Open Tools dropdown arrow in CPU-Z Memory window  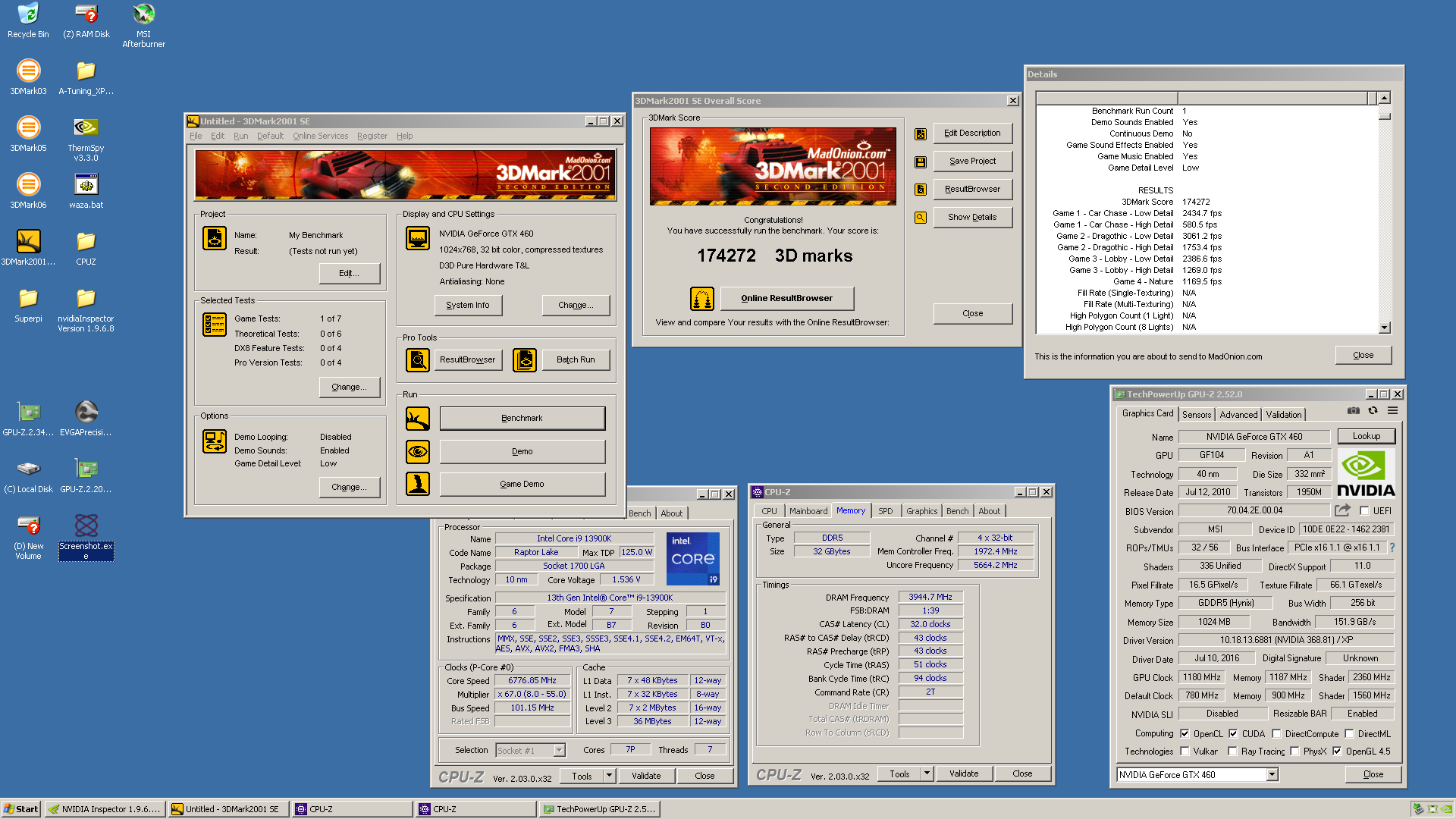point(927,774)
